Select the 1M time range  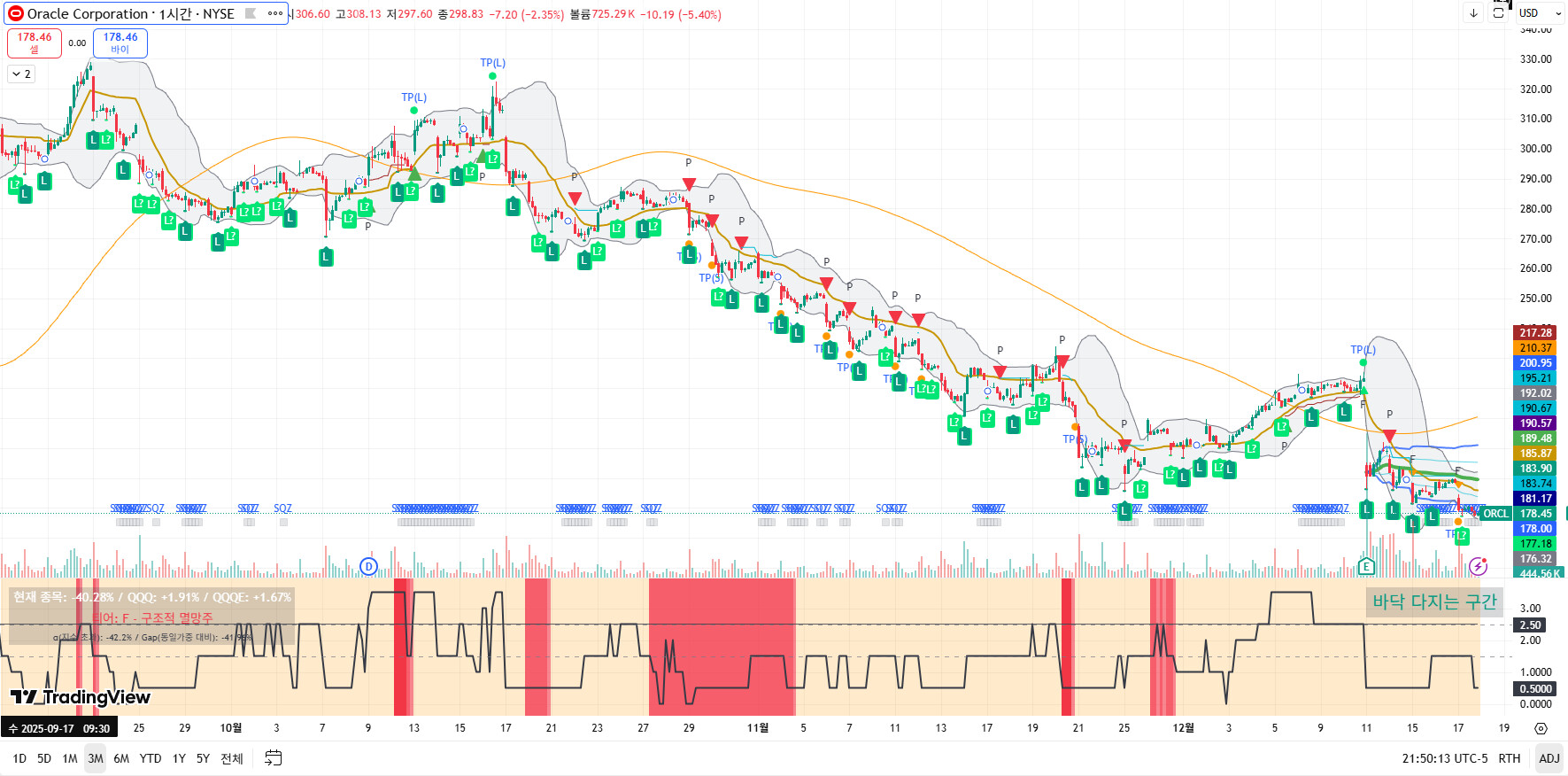[70, 758]
